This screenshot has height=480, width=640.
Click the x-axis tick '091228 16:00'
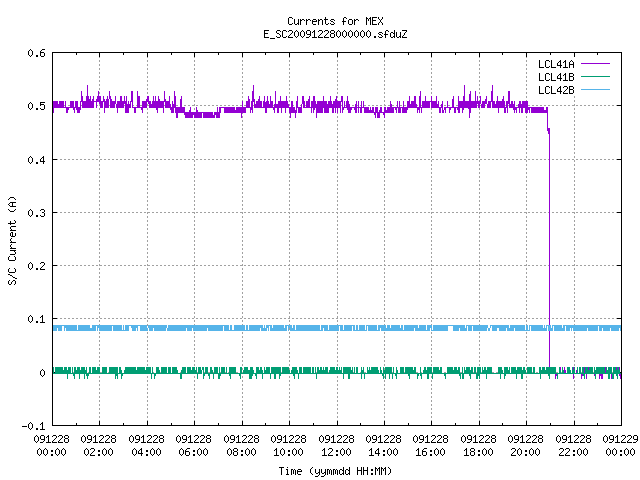[x=431, y=446]
